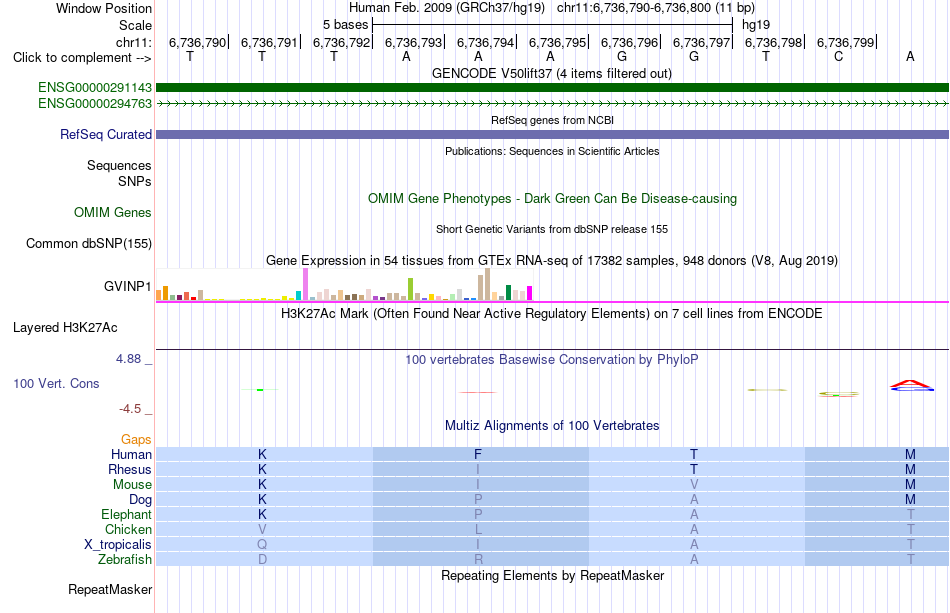Click the tall pink bar in GTEx chart
This screenshot has height=613, width=950.
click(305, 284)
